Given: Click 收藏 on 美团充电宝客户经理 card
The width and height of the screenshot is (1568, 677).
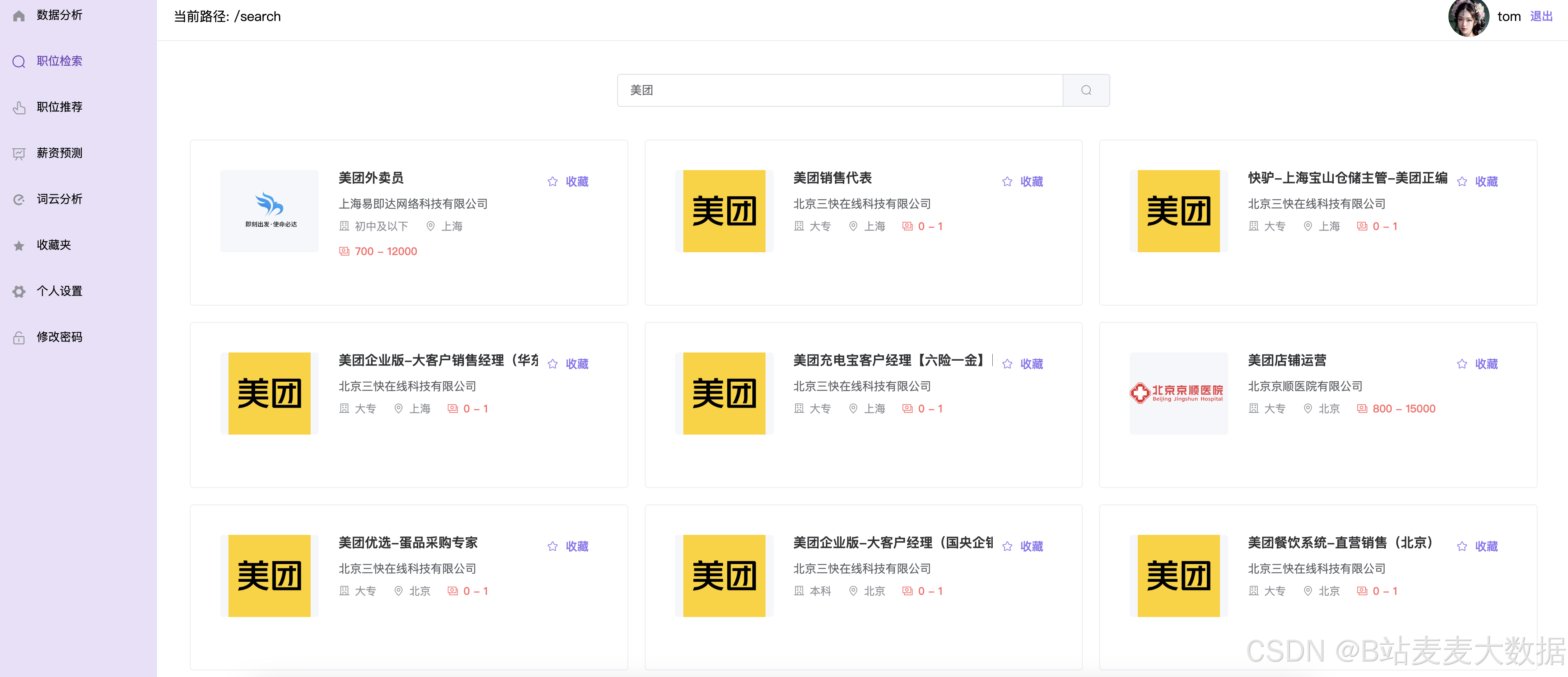Looking at the screenshot, I should click(x=1031, y=364).
